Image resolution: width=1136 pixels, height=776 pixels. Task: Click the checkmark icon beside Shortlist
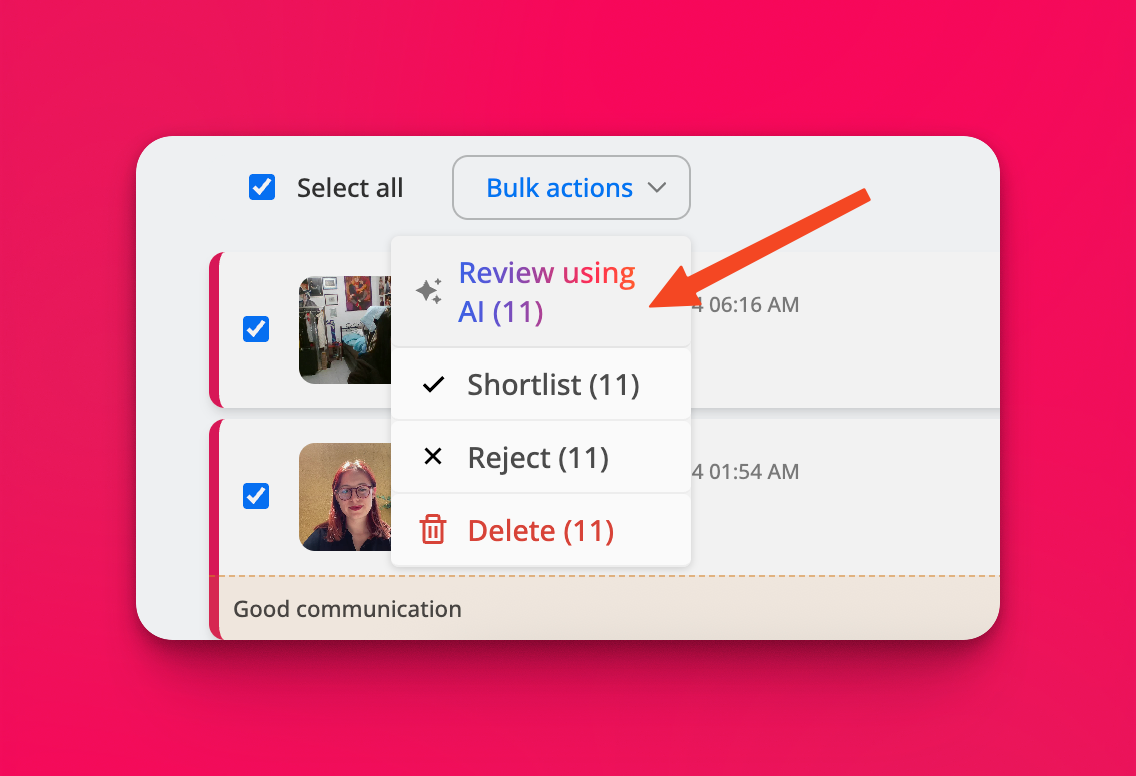(433, 385)
